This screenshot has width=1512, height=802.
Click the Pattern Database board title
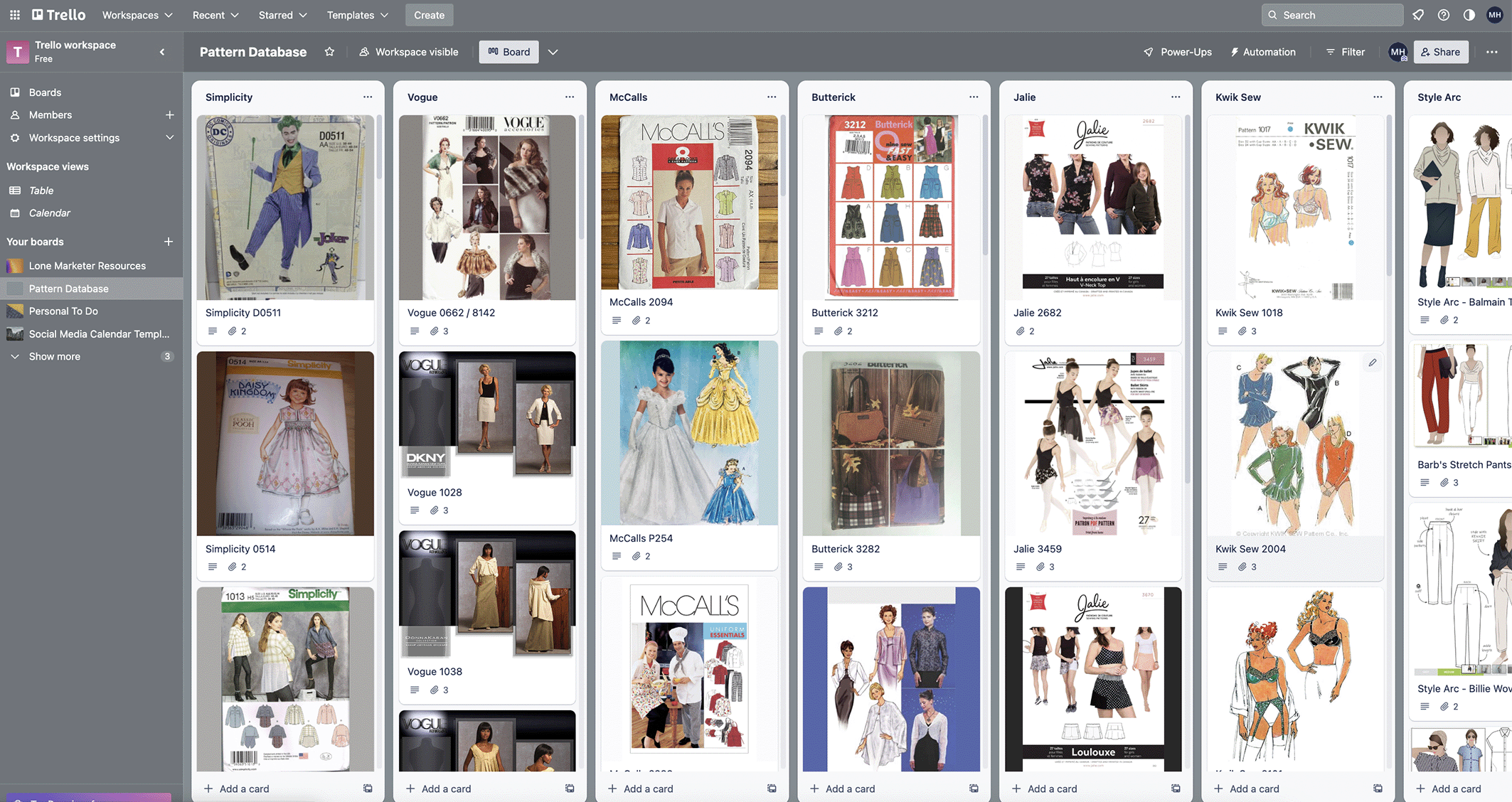253,52
